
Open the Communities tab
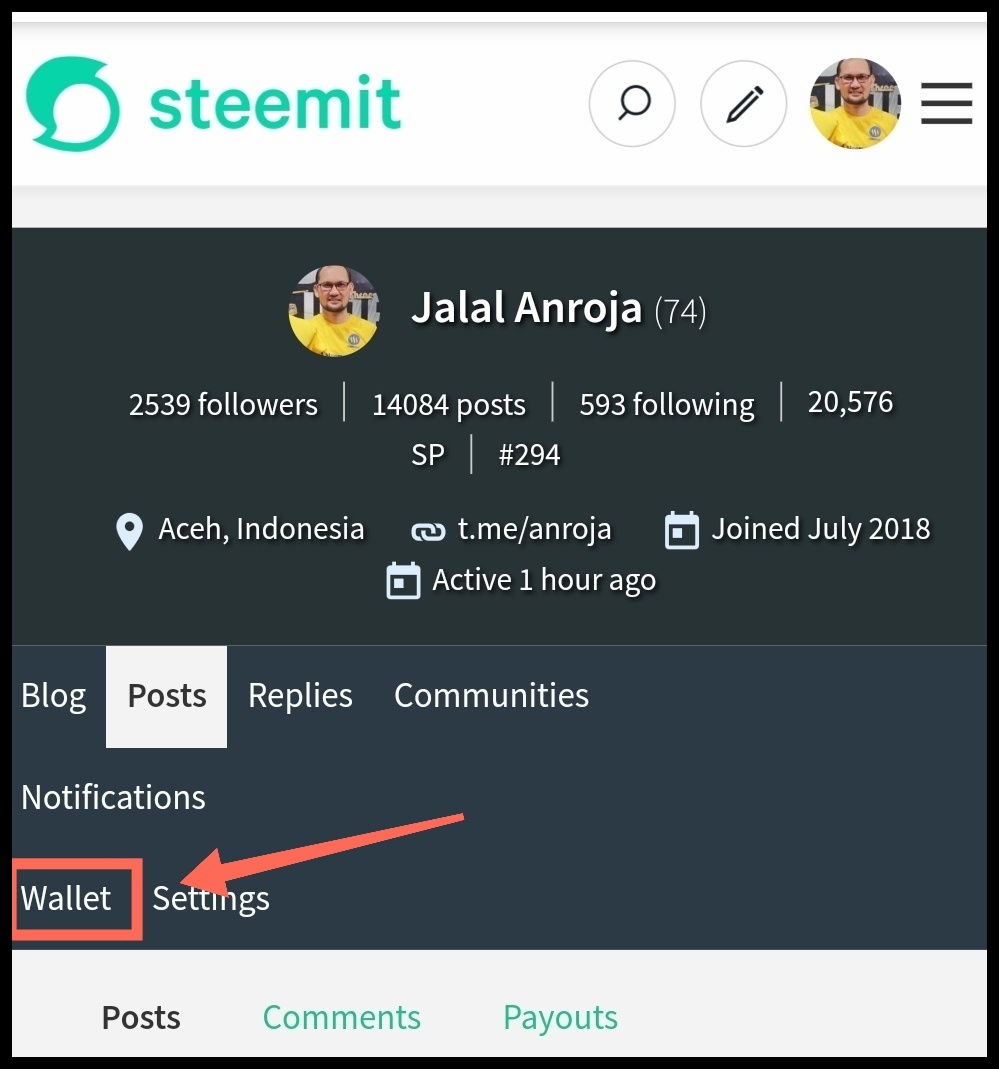click(x=491, y=696)
